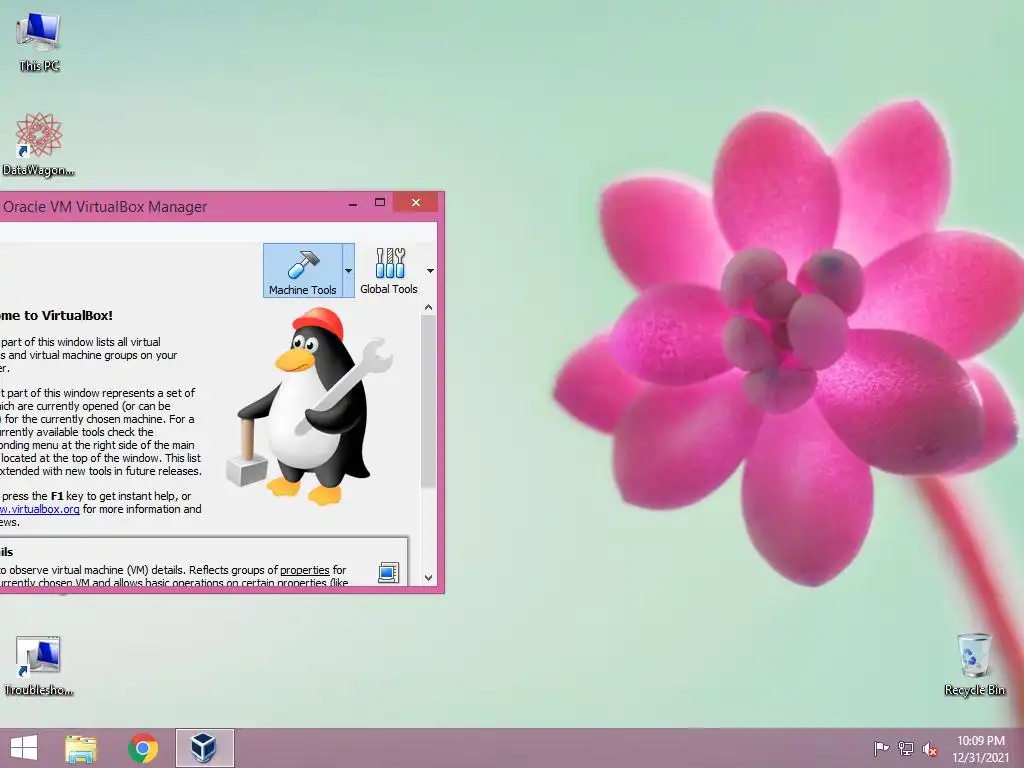Click the properties link in Details
The width and height of the screenshot is (1024, 768).
pos(304,570)
